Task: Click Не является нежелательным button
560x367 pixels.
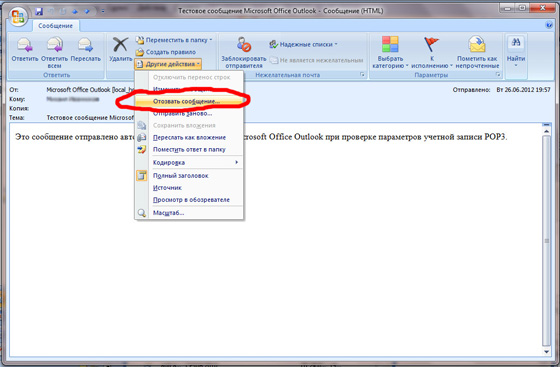Action: (317, 60)
